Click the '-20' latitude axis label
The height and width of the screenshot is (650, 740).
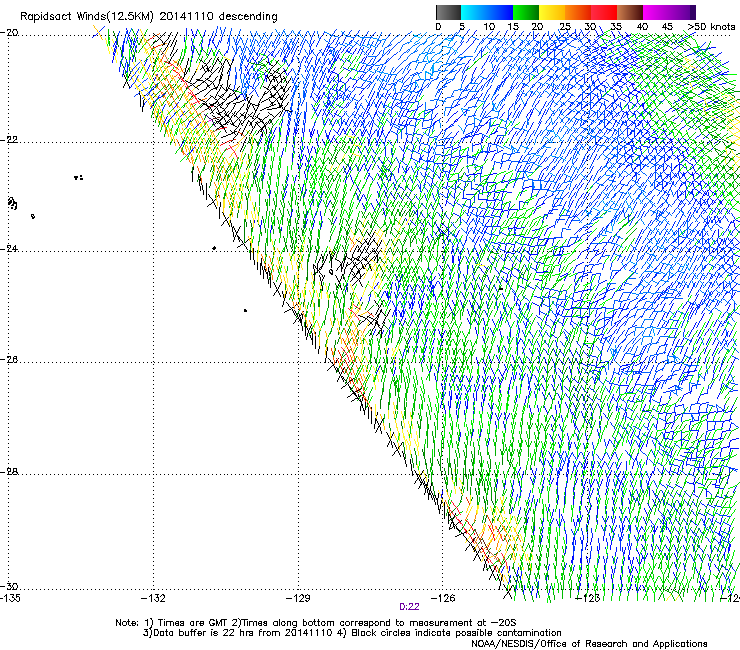pos(9,33)
